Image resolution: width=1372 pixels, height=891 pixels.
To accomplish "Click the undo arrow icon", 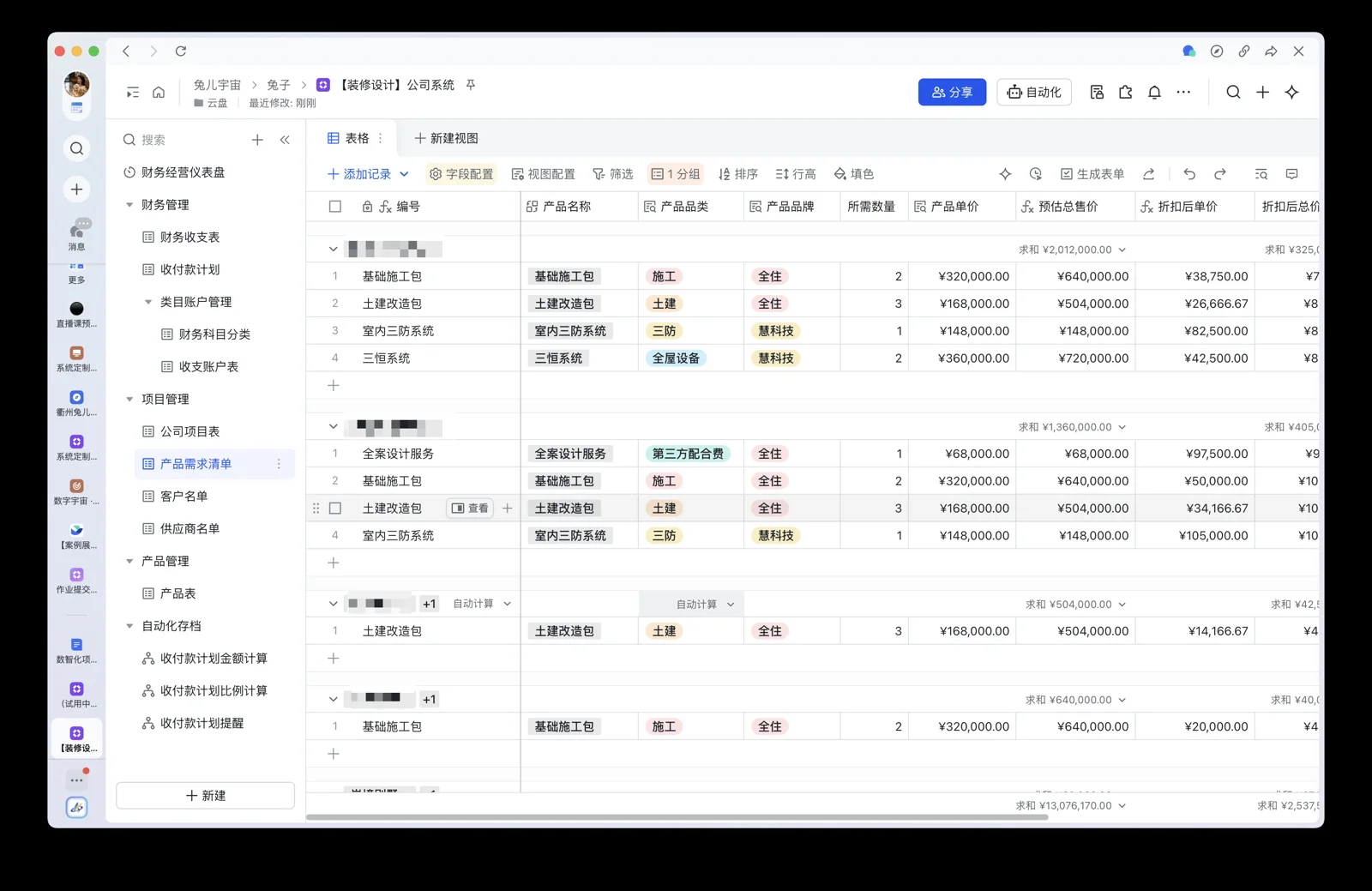I will 1189,174.
